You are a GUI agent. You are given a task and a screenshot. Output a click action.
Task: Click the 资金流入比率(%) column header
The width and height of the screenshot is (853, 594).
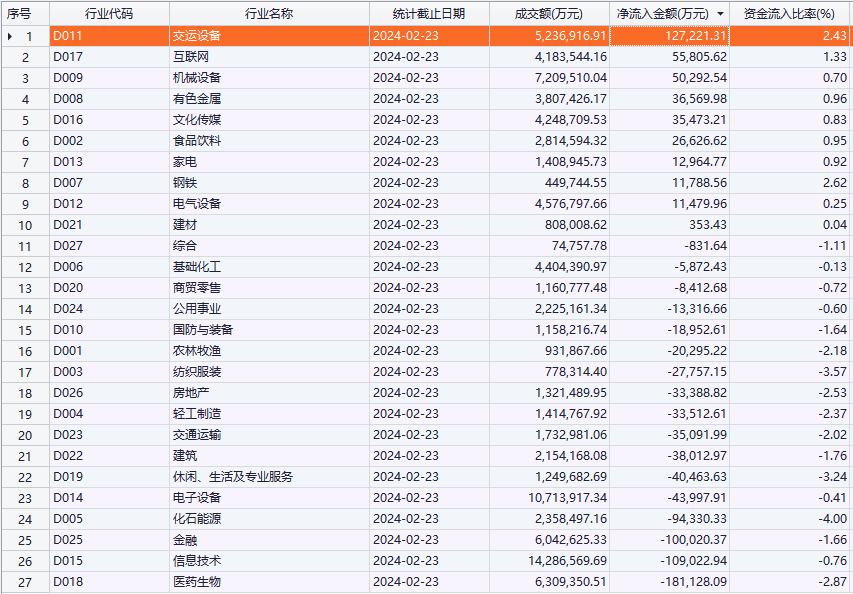click(790, 14)
